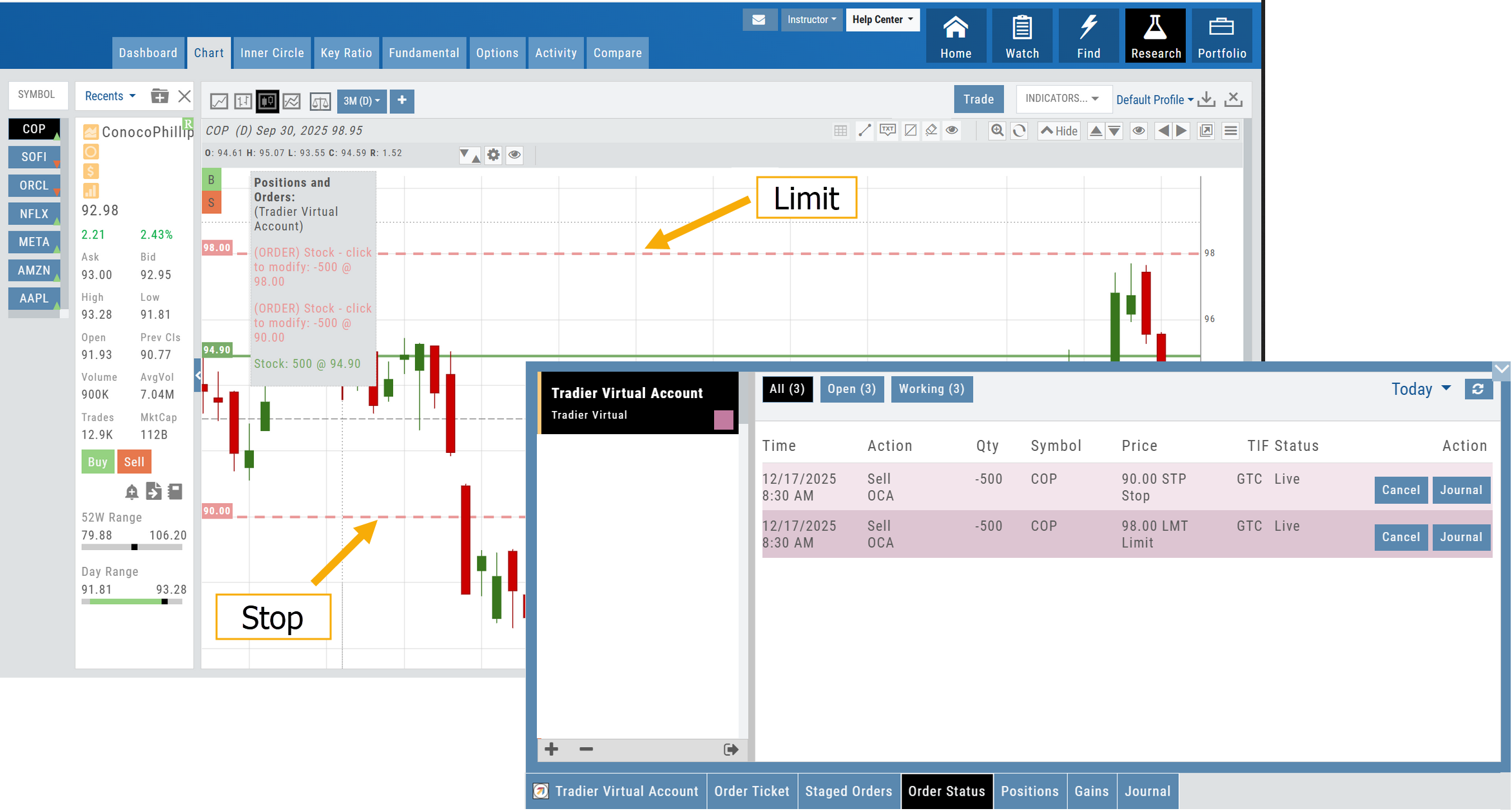Click the clear-profile X icon beside download

(x=1233, y=99)
